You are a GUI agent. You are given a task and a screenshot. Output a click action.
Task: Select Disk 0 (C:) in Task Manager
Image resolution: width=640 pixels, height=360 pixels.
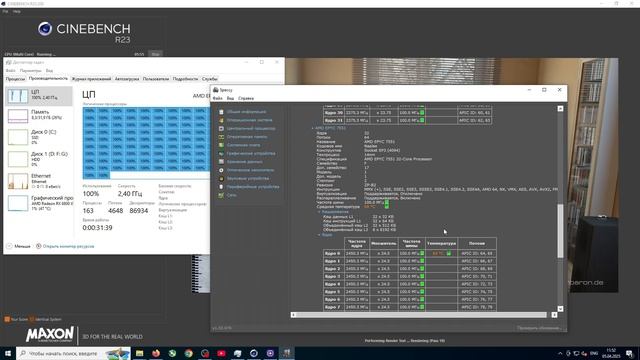[39, 137]
